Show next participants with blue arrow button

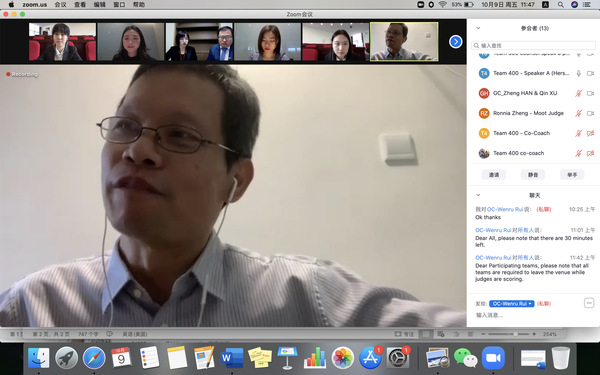[455, 41]
